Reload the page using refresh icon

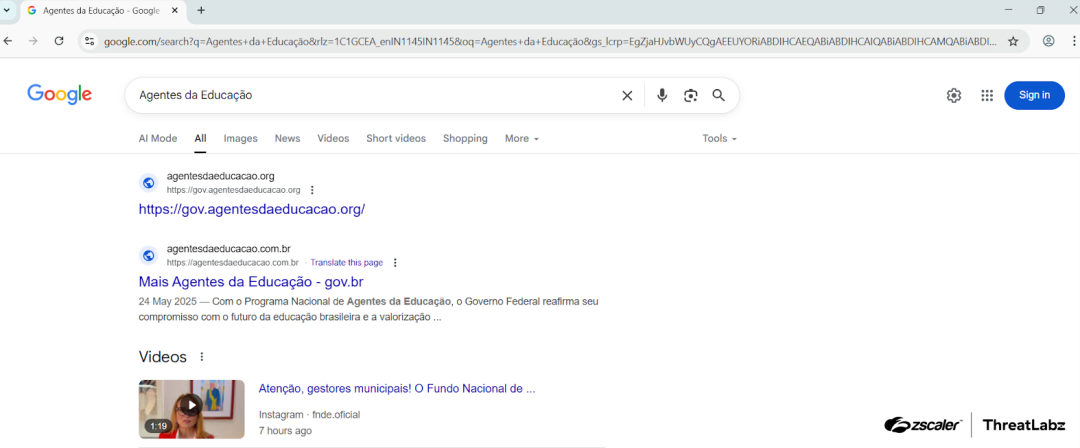tap(59, 41)
